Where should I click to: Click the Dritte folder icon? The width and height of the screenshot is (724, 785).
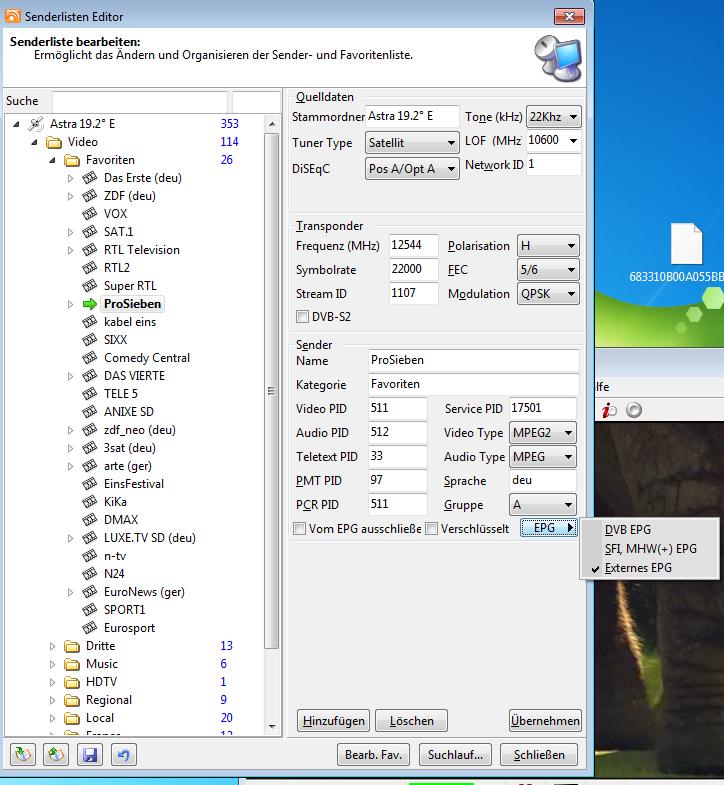[72, 646]
